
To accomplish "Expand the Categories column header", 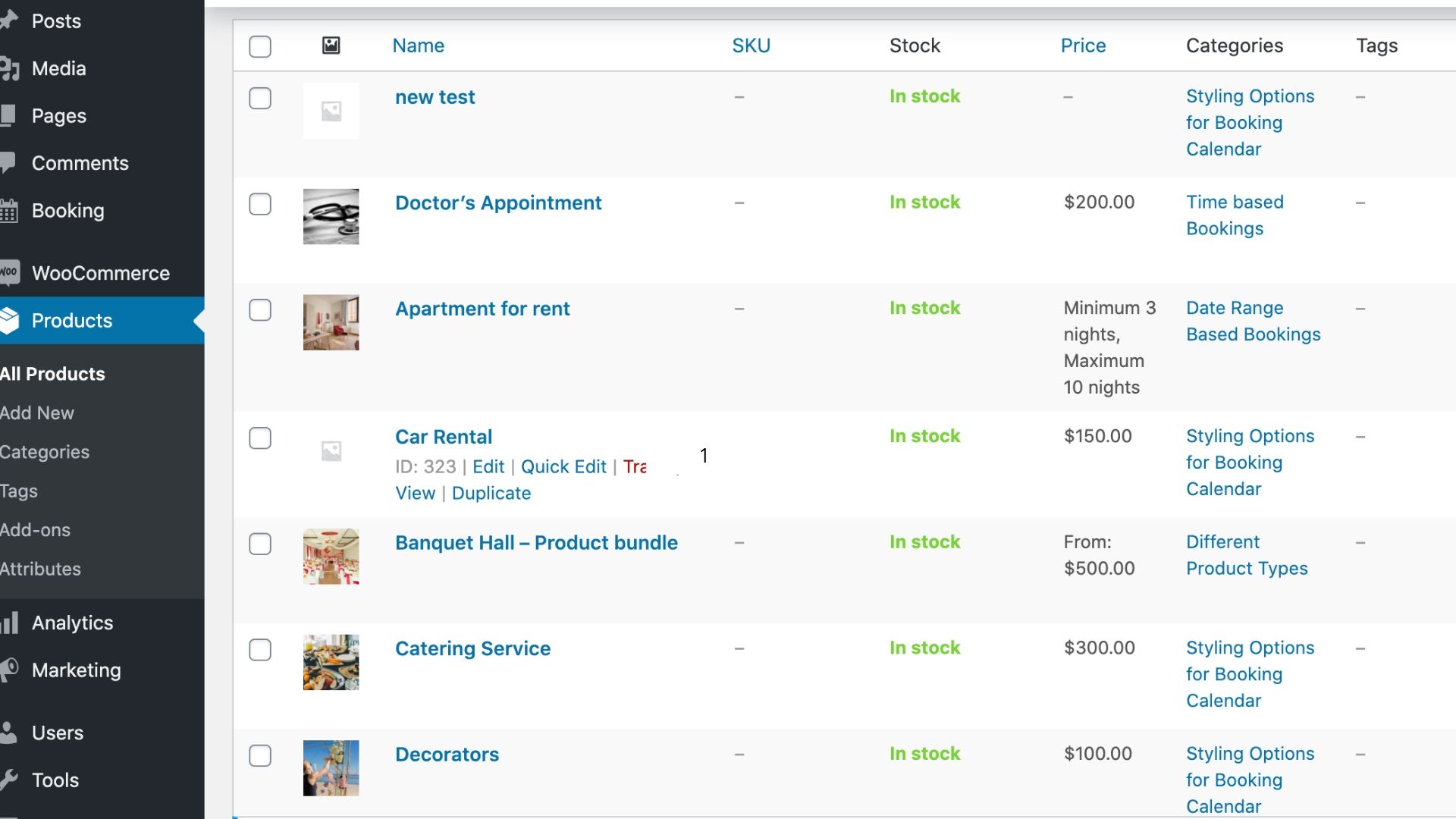I will click(1235, 45).
